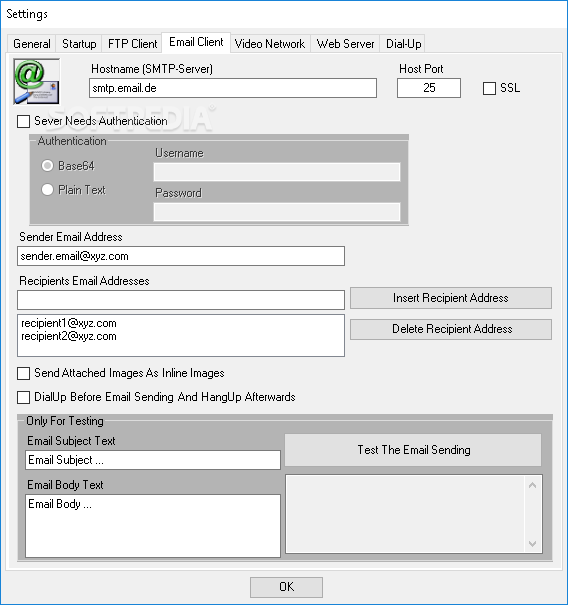568x605 pixels.
Task: Enable the SSL checkbox
Action: [x=489, y=88]
